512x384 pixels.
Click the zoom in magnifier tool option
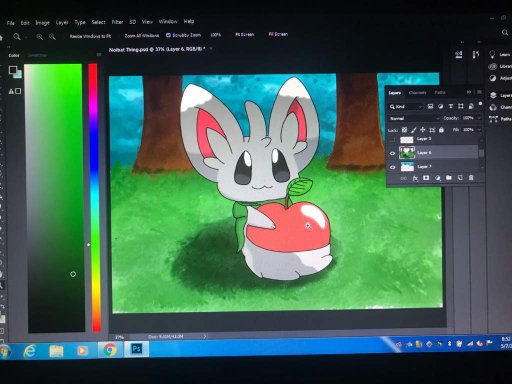coord(40,37)
